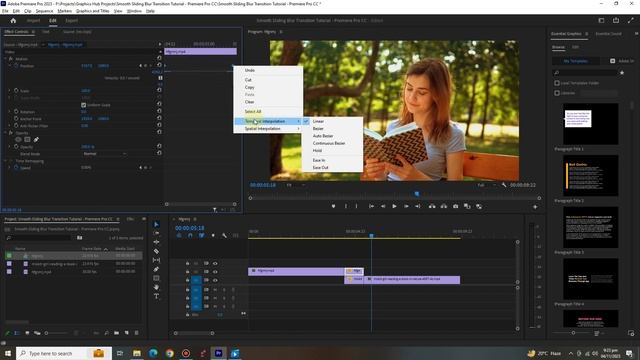Switch to the Essential Sound tab
The image size is (640, 360).
click(x=608, y=34)
